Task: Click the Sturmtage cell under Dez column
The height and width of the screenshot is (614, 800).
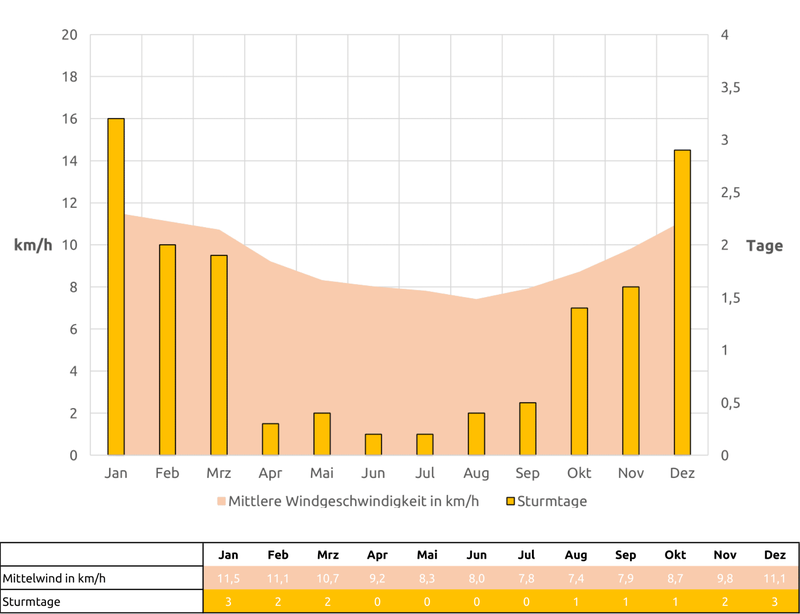Action: click(774, 602)
